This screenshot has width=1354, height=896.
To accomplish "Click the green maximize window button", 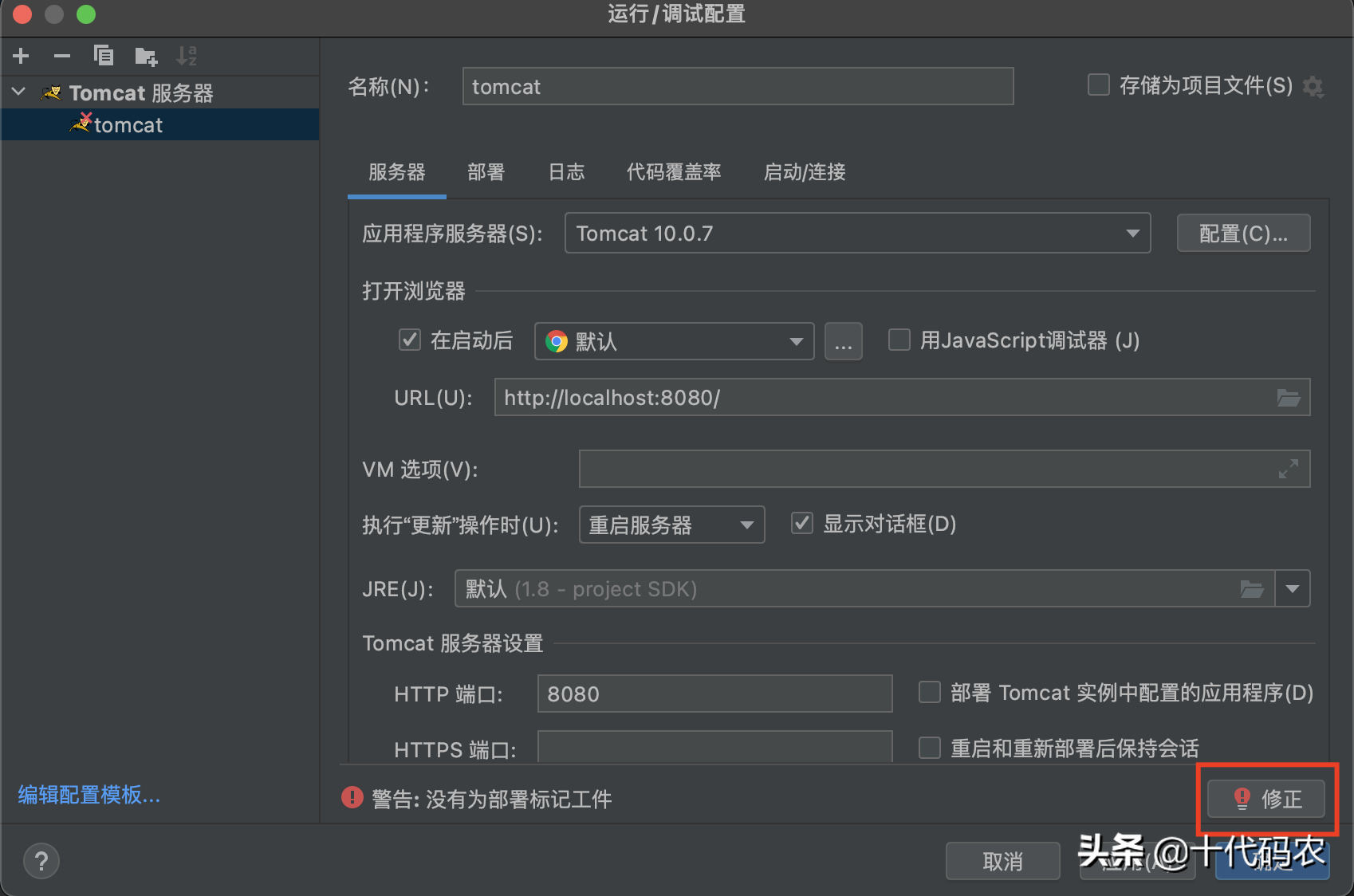I will click(86, 14).
